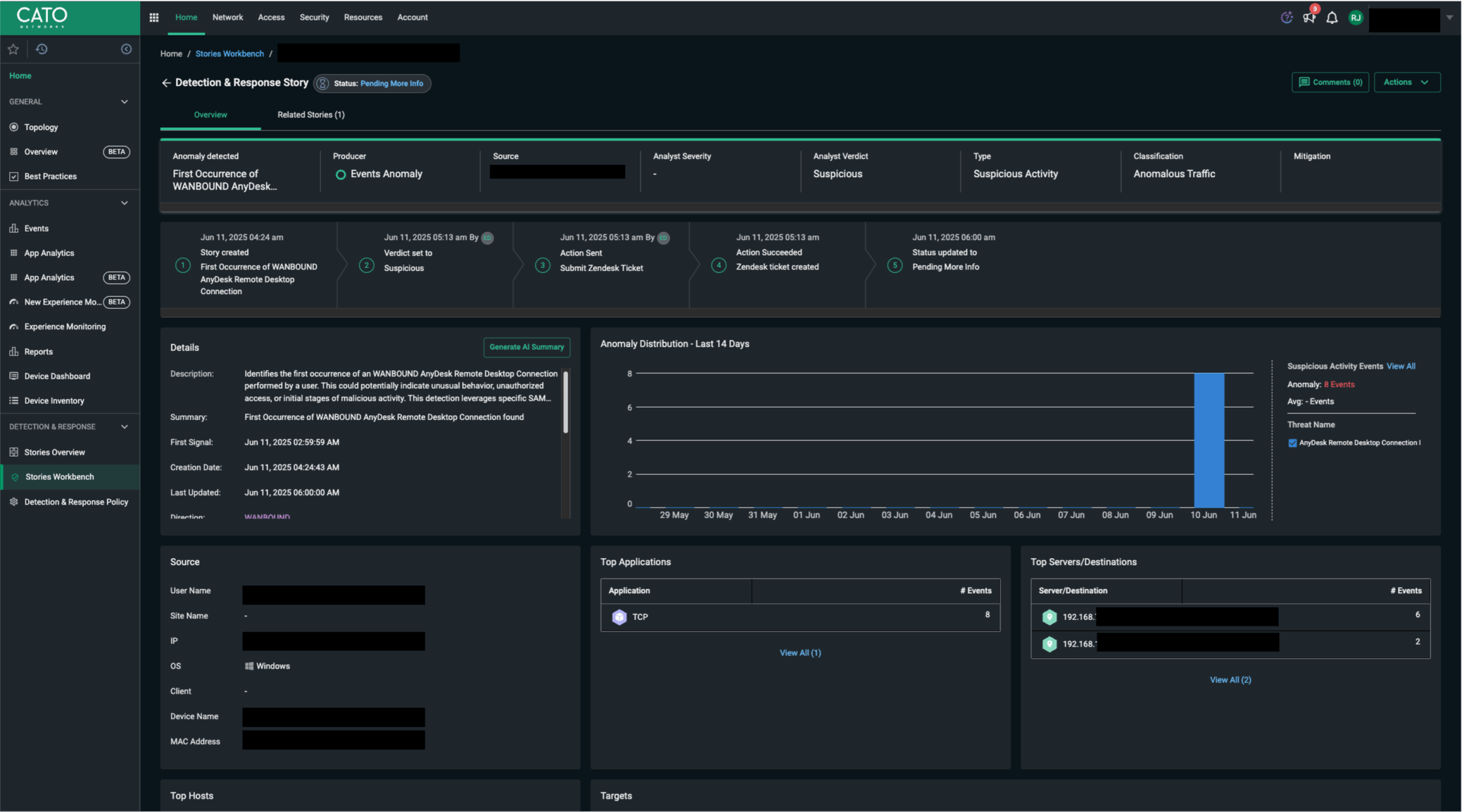
Task: Click the Details panel vertical scrollbar
Action: (x=565, y=402)
